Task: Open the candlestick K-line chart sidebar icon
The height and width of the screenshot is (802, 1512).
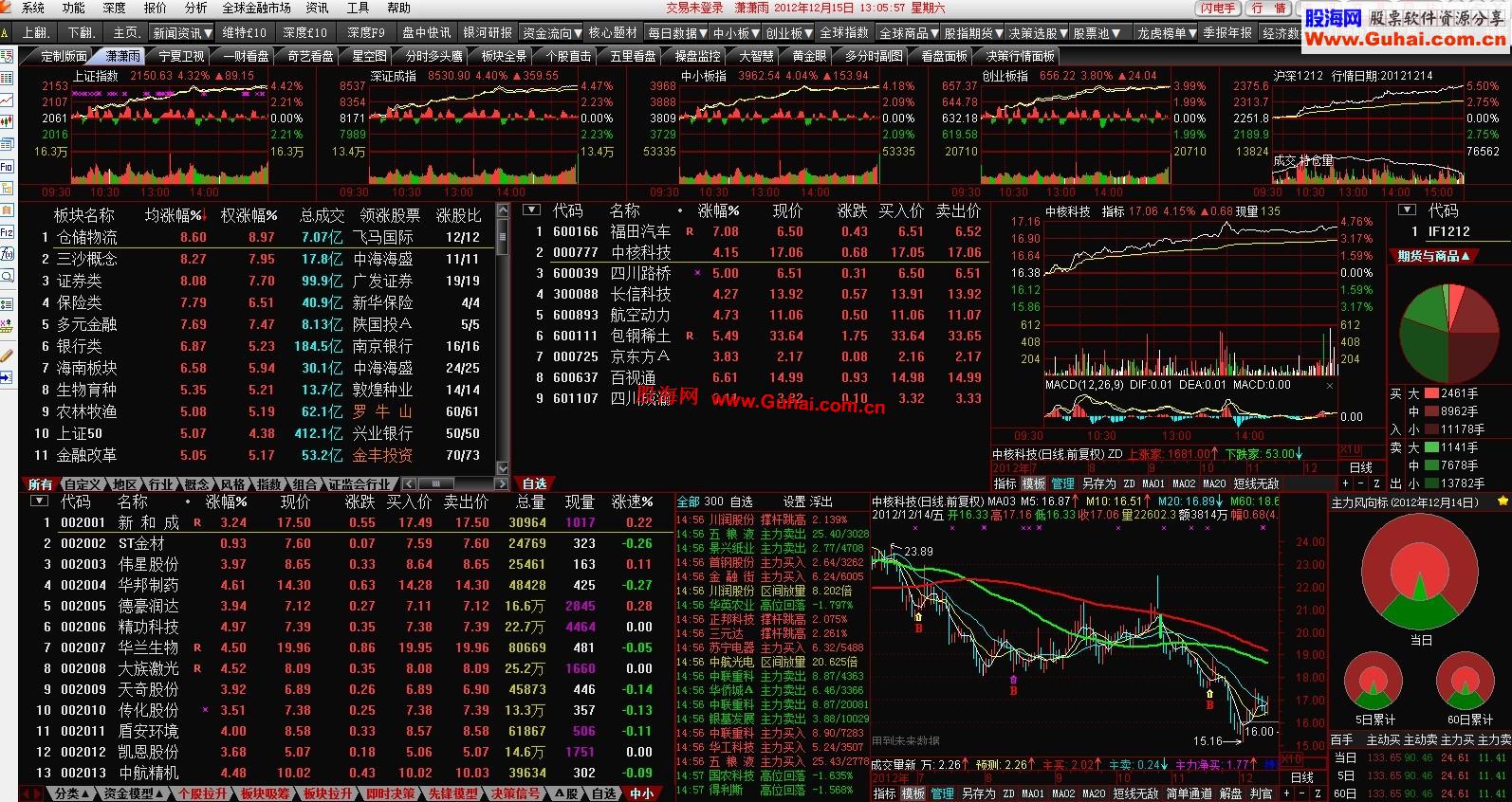Action: [x=7, y=122]
